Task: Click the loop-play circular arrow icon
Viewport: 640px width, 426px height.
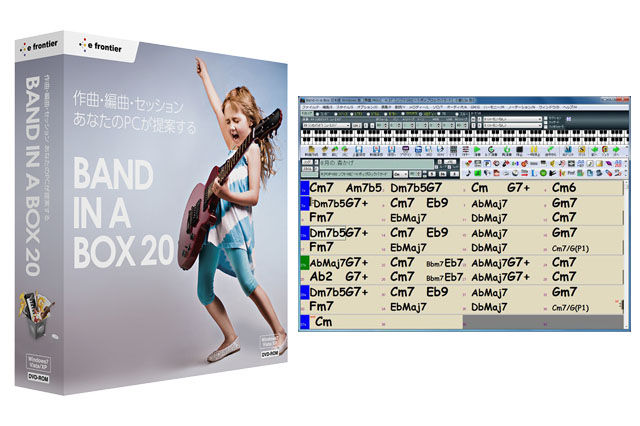Action: [x=491, y=150]
